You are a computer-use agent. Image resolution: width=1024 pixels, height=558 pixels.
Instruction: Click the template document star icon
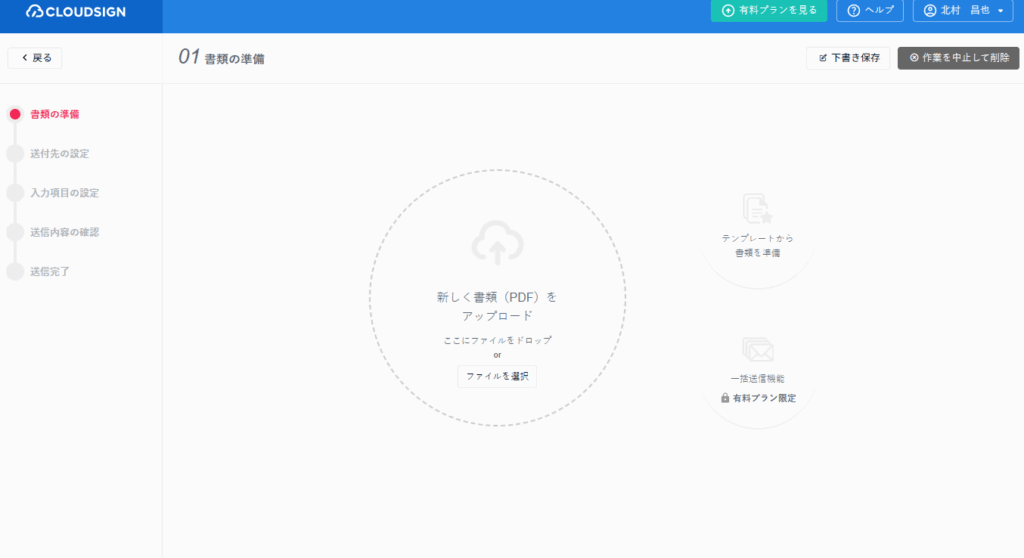click(758, 208)
